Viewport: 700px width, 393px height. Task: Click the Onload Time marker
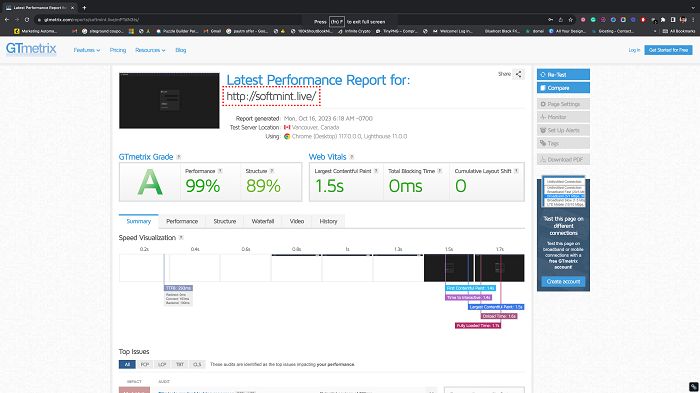pos(499,316)
